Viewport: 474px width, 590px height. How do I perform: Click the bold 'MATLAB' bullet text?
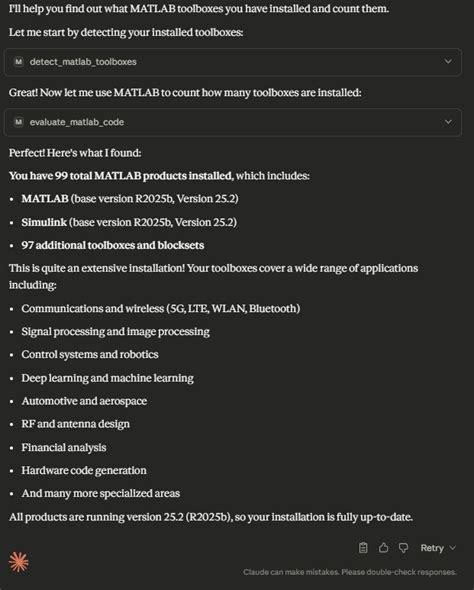pos(45,199)
